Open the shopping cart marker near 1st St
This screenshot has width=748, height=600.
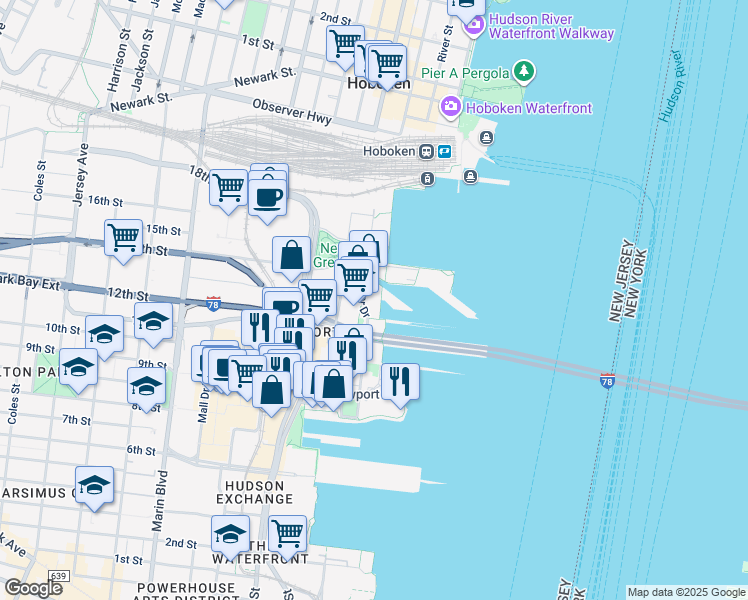pos(345,47)
